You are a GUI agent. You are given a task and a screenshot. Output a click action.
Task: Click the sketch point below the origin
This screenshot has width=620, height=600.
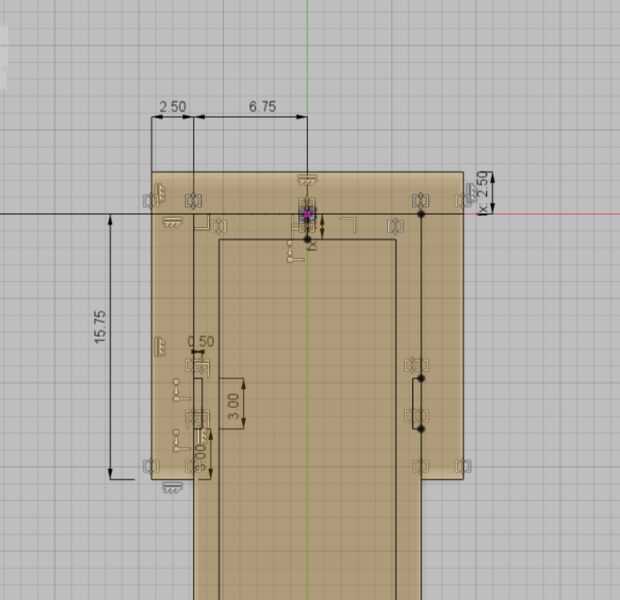[x=308, y=238]
